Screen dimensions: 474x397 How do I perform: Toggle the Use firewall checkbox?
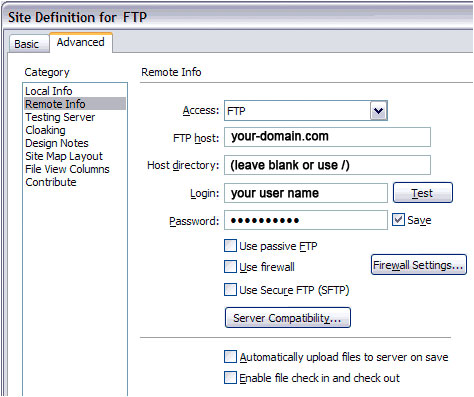point(230,267)
